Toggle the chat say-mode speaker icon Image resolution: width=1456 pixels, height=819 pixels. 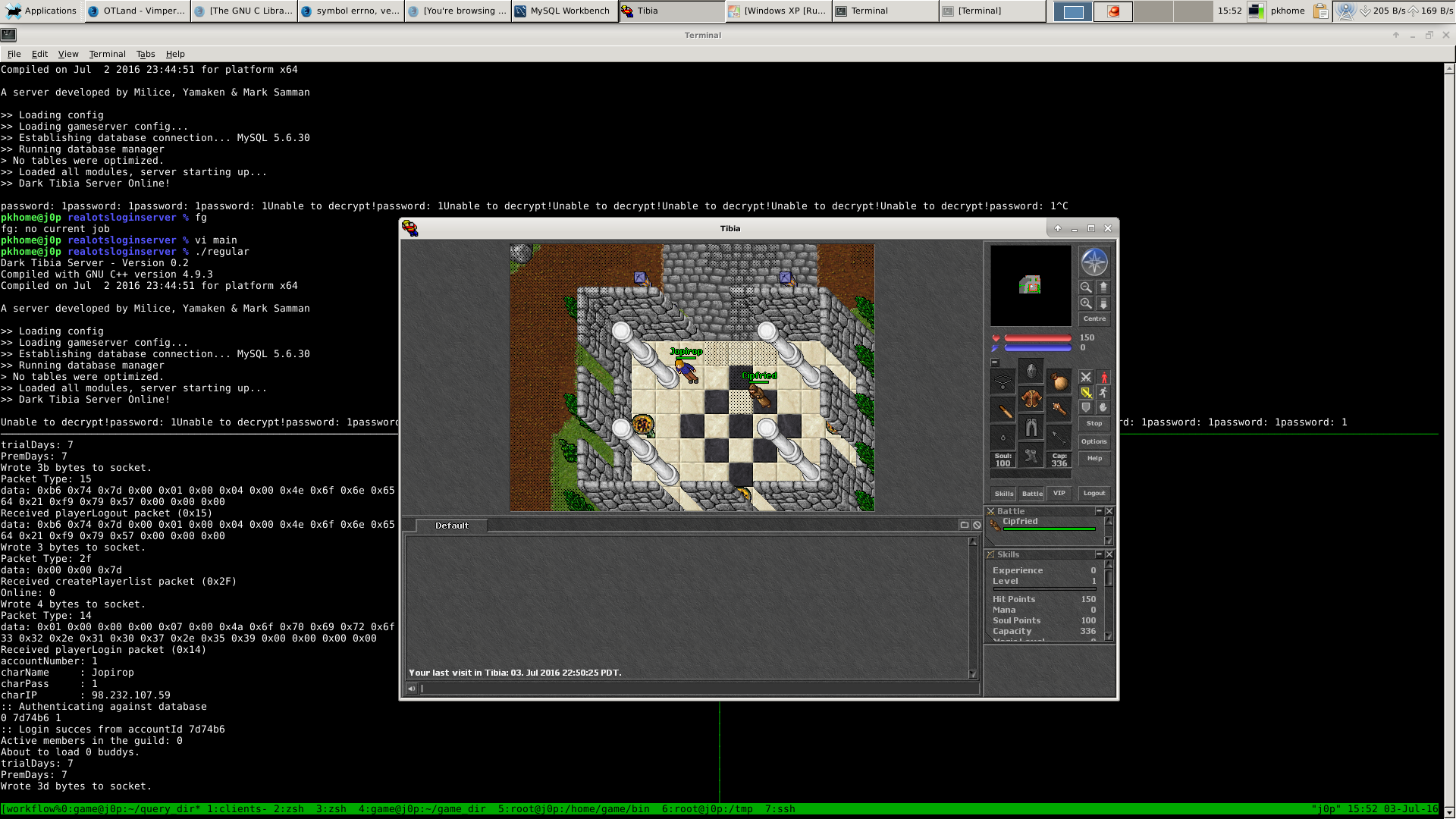411,689
